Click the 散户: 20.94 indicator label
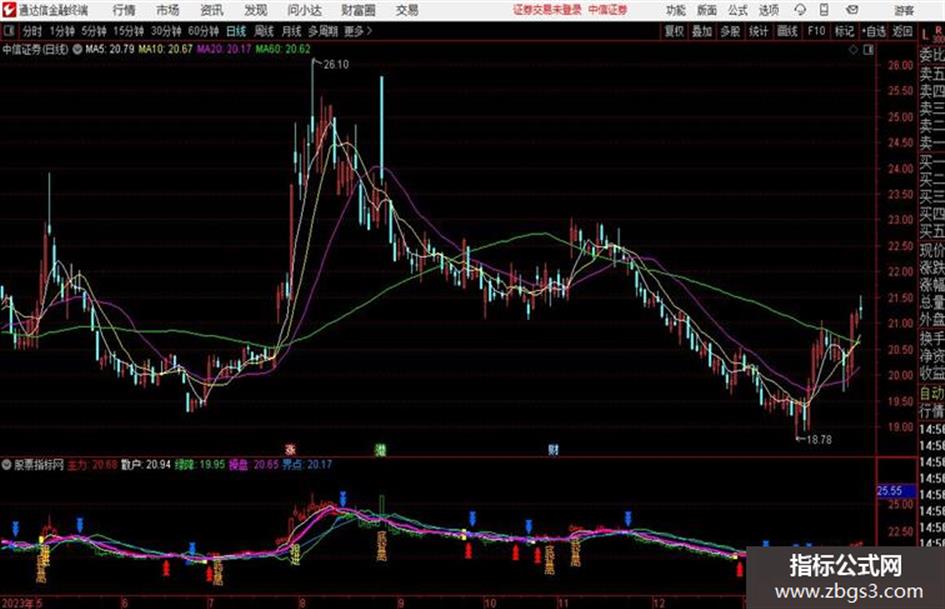Viewport: 945px width, 609px height. (146, 465)
